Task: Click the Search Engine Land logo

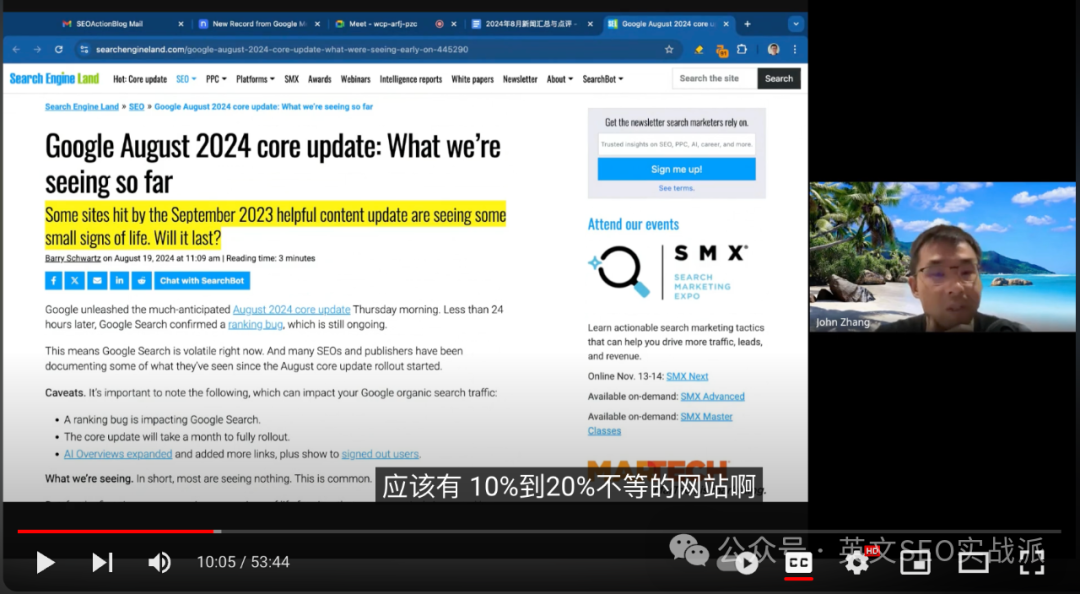Action: [x=53, y=78]
